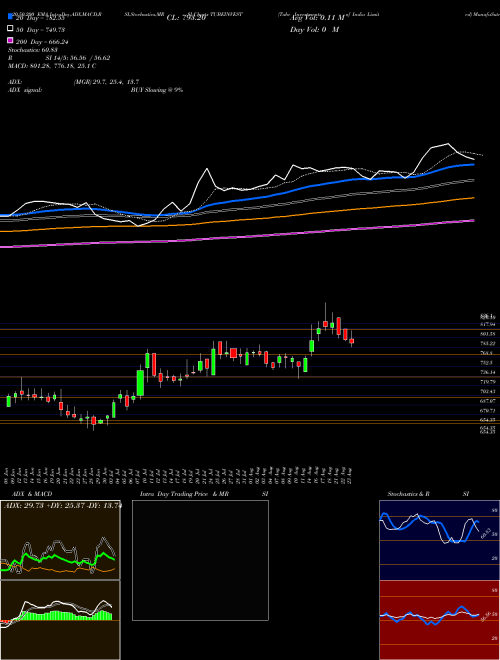500x660 pixels.
Task: Click the peak of the white price line
Action: (448, 144)
